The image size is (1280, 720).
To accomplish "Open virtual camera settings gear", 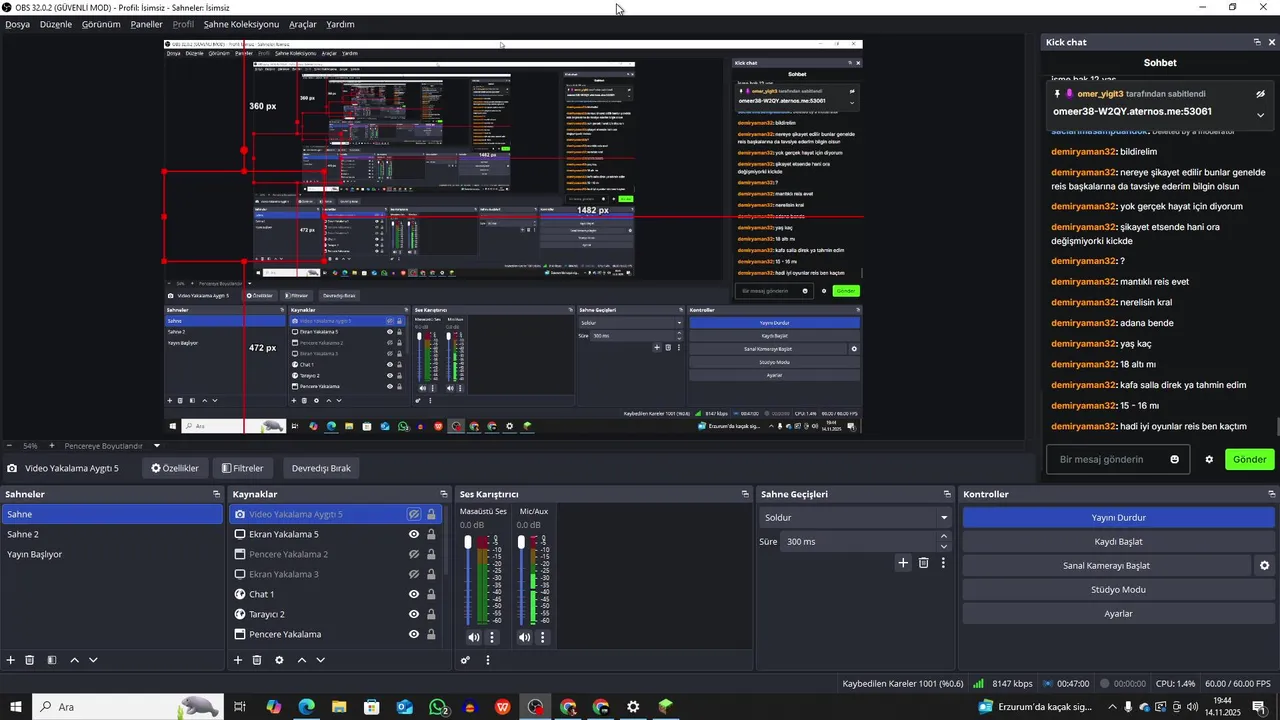I will pos(1265,566).
